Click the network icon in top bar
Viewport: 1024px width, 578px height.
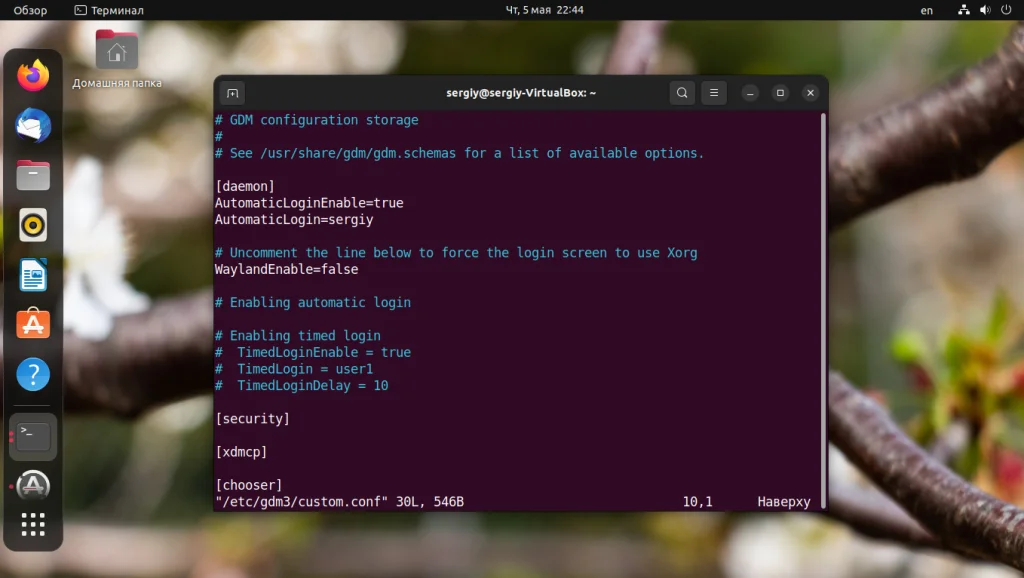click(x=963, y=10)
